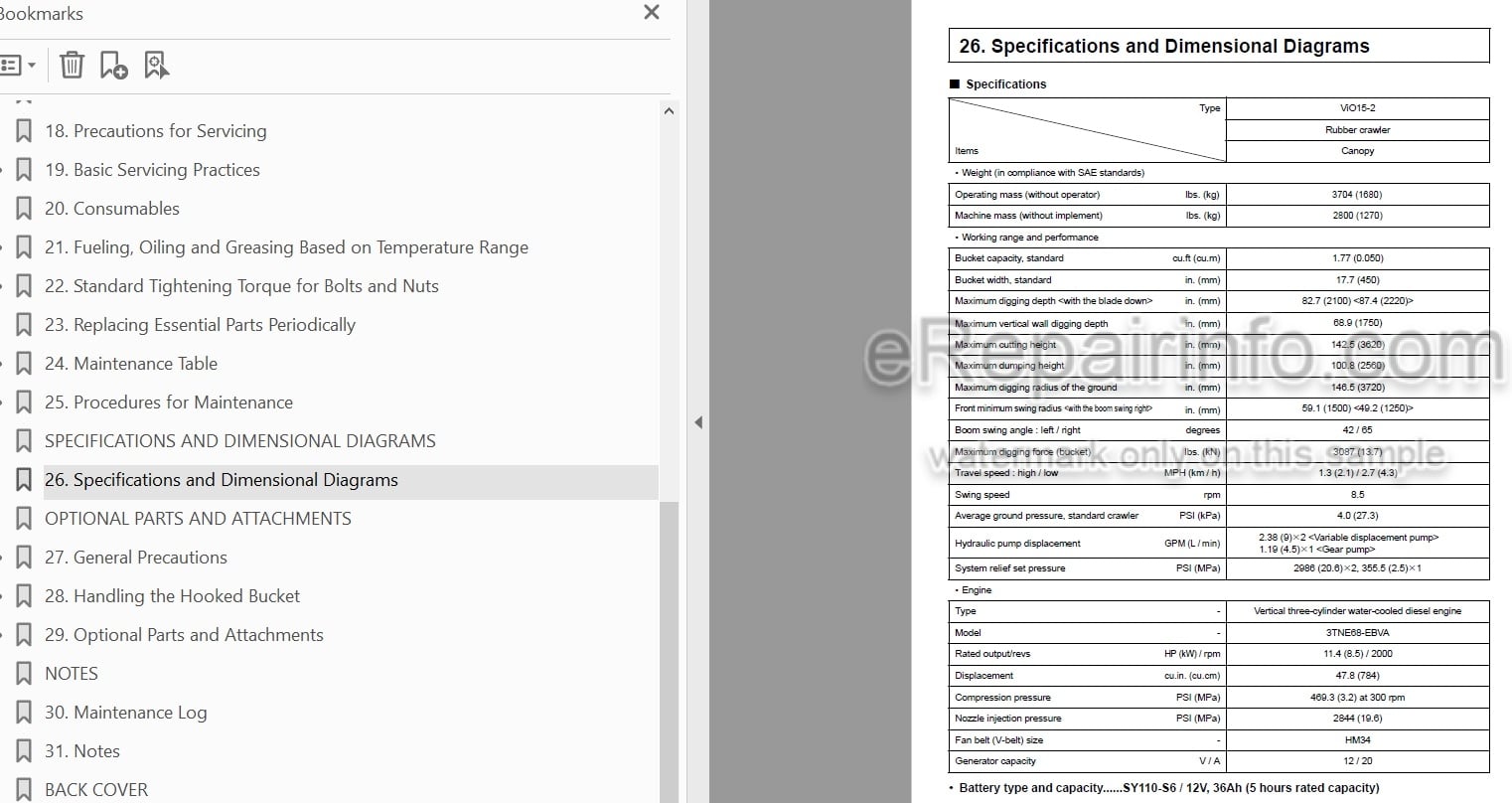Screen dimensions: 1512x803
Task: Click the Swing speed value 8.5
Action: pyautogui.click(x=1357, y=495)
